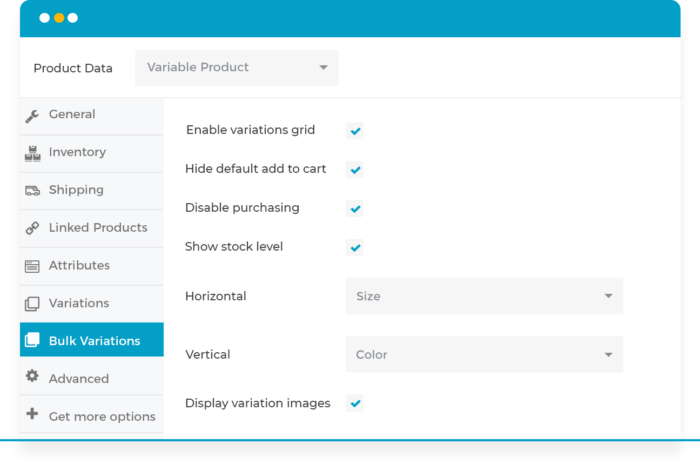
Task: Click the Bulk Variations icon
Action: pos(32,340)
